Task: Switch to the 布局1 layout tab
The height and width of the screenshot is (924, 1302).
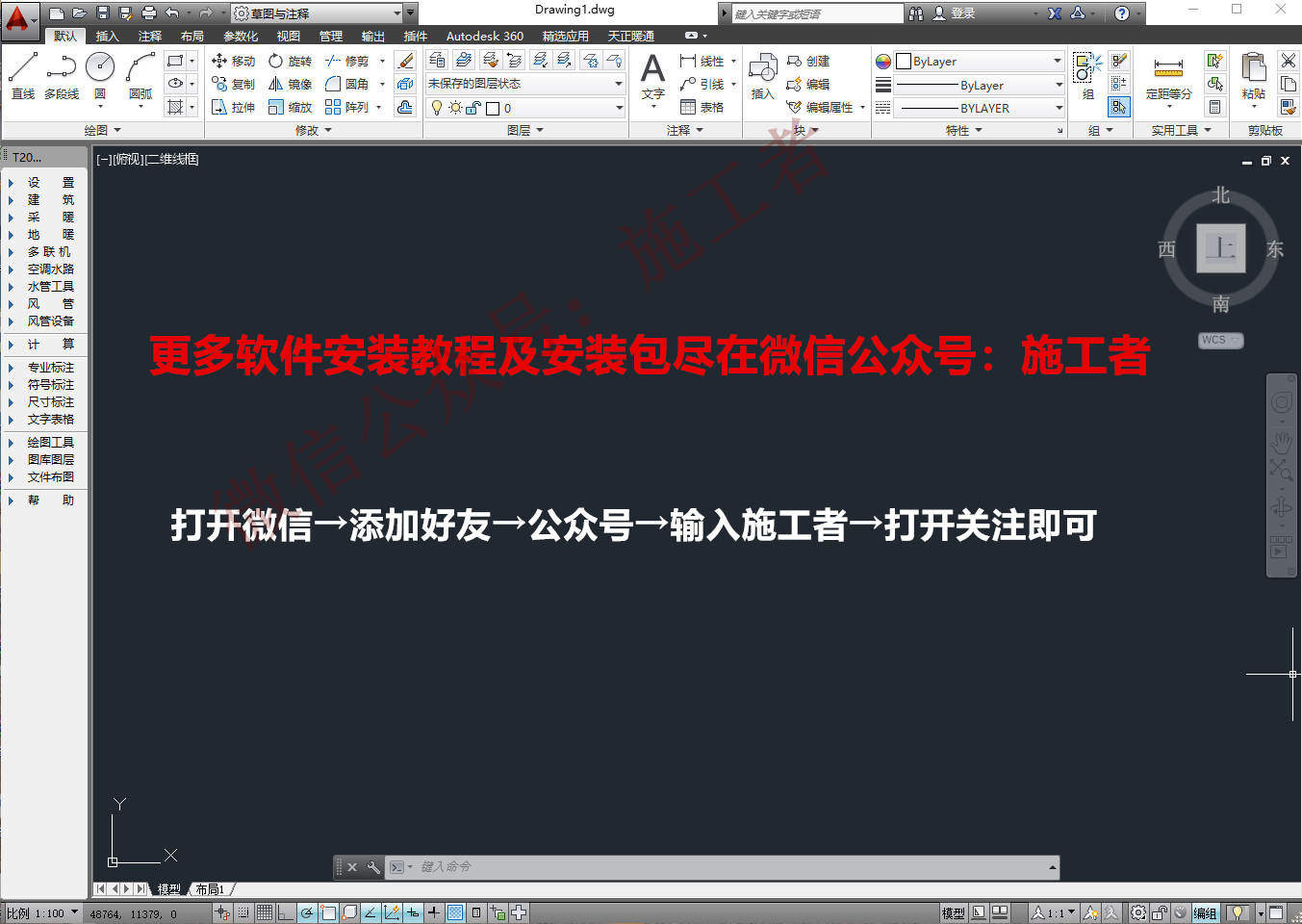Action: click(210, 889)
